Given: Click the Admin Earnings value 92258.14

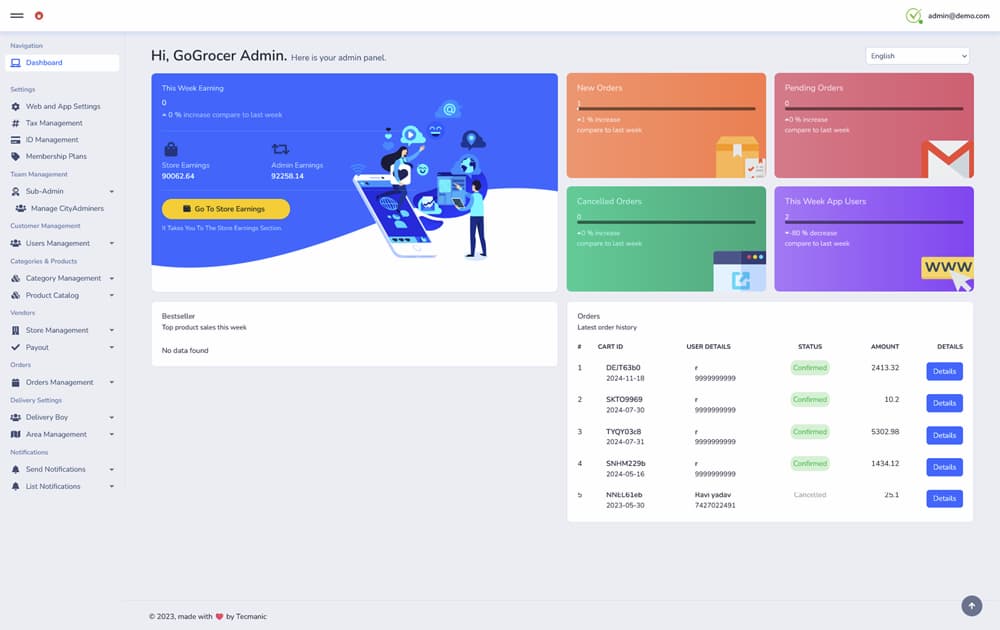Looking at the screenshot, I should point(288,176).
